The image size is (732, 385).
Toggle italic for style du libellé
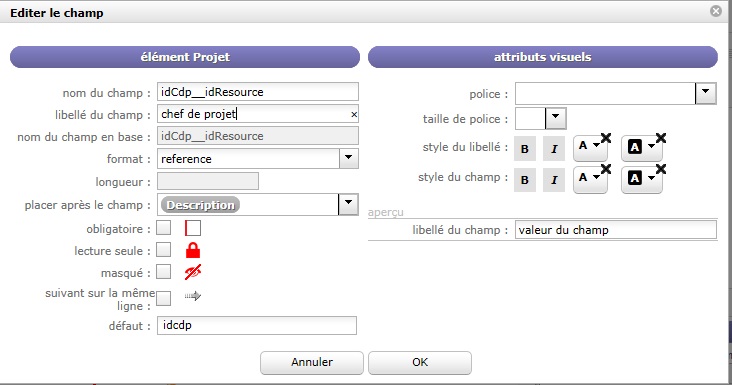coord(554,149)
